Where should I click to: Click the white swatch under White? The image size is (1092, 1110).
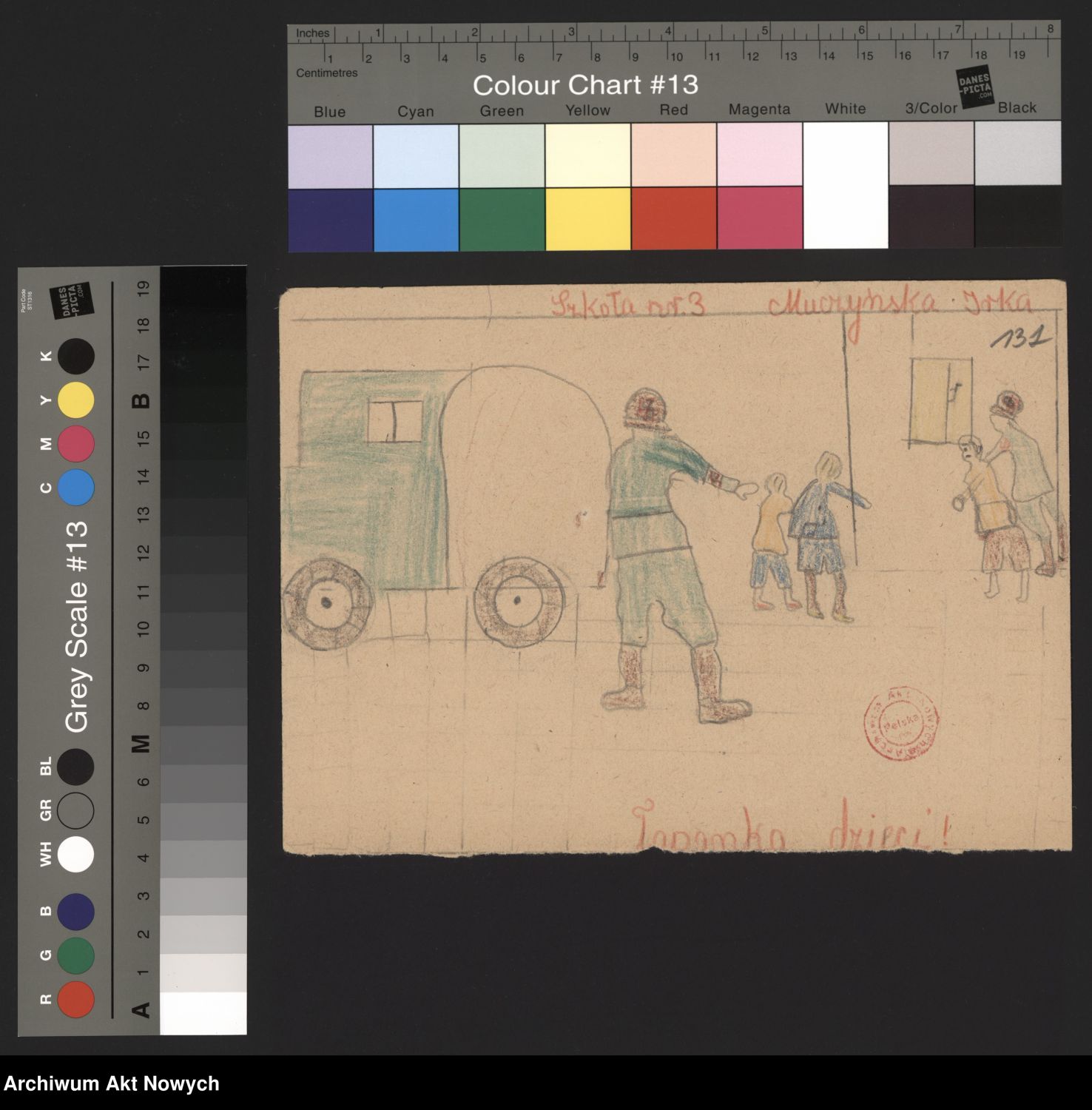pyautogui.click(x=845, y=185)
